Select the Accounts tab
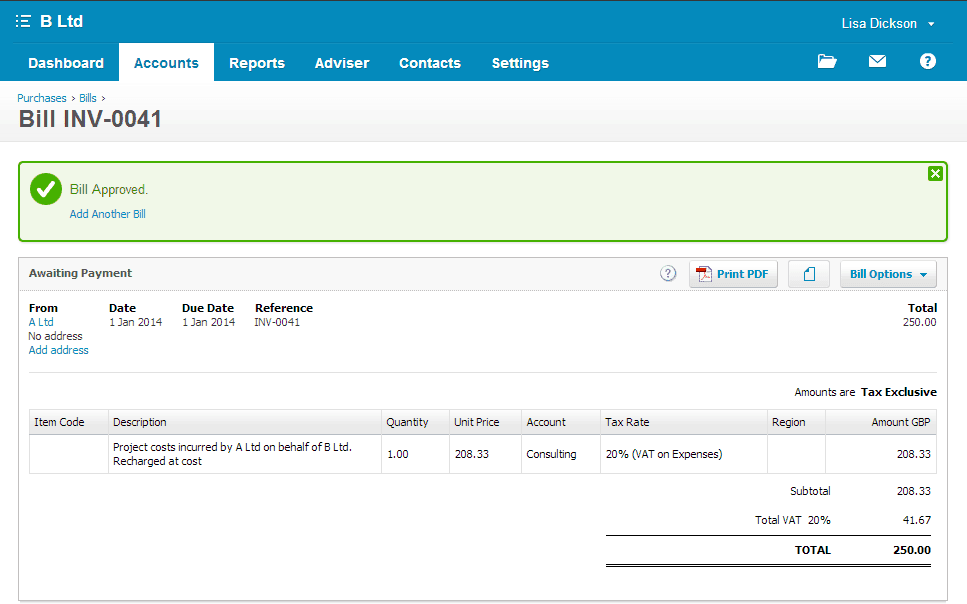The height and width of the screenshot is (604, 967). [x=167, y=63]
